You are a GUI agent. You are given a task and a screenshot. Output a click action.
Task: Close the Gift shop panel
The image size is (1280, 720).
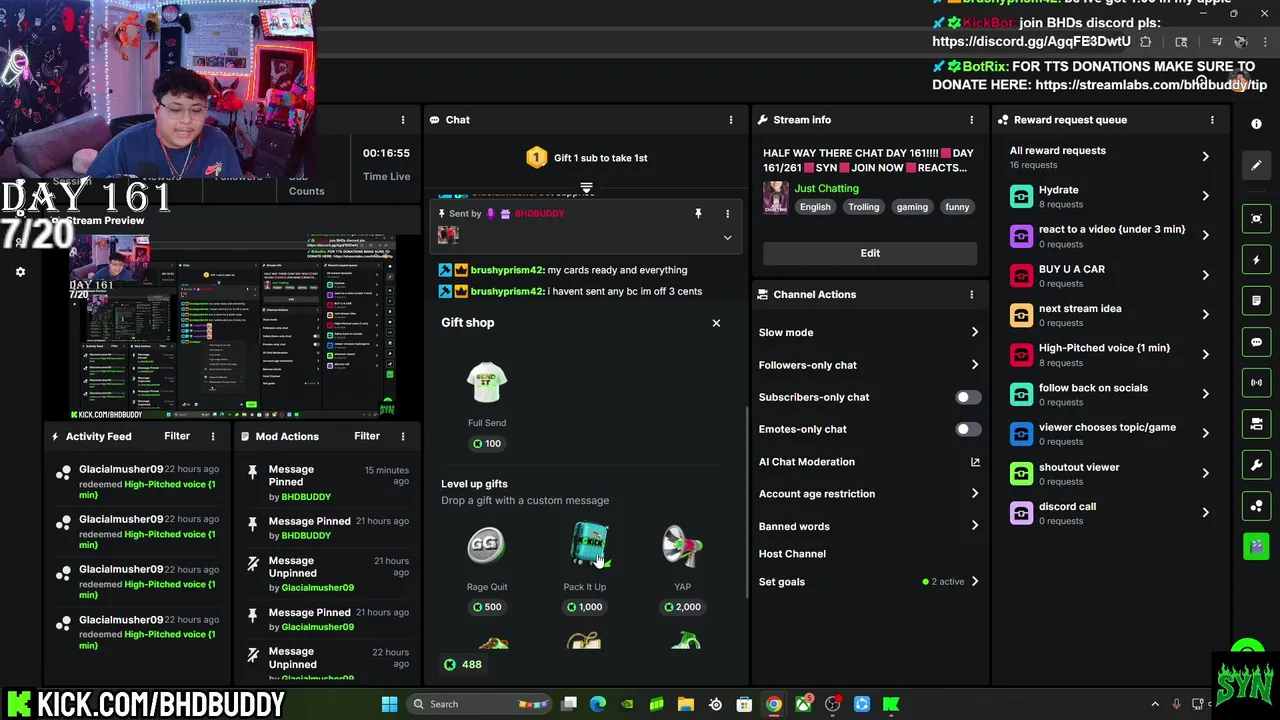(x=716, y=323)
